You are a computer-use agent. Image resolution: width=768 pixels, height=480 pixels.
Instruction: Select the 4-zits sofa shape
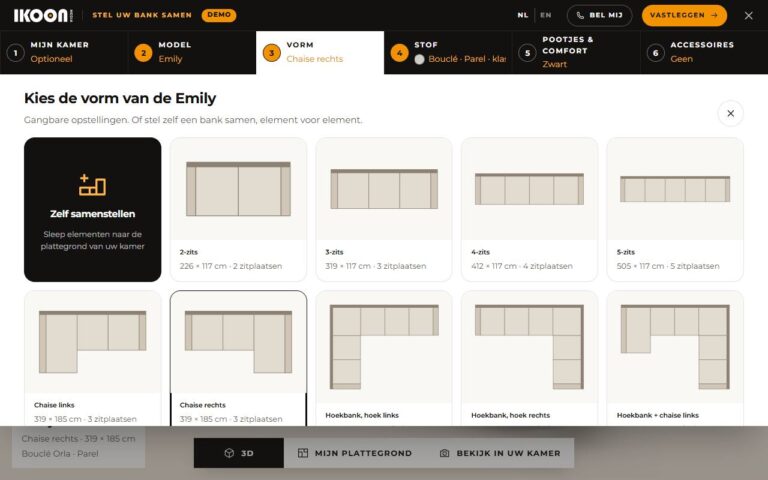[x=529, y=209]
